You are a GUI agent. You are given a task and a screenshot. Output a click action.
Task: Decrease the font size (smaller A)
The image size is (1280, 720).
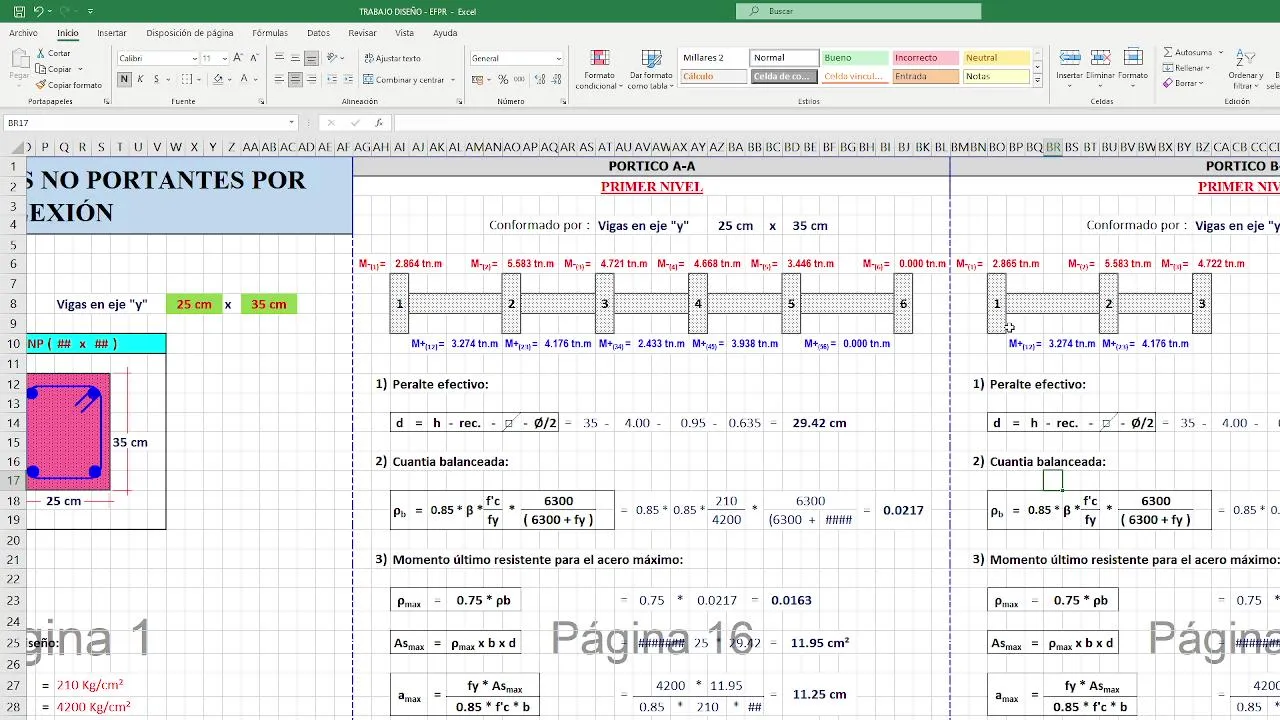tap(254, 58)
